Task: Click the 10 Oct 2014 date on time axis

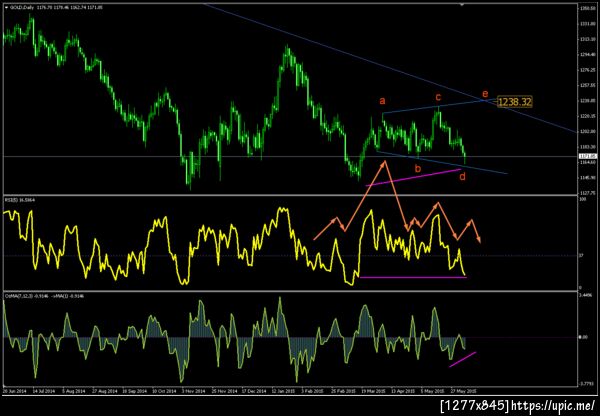Action: pos(164,391)
